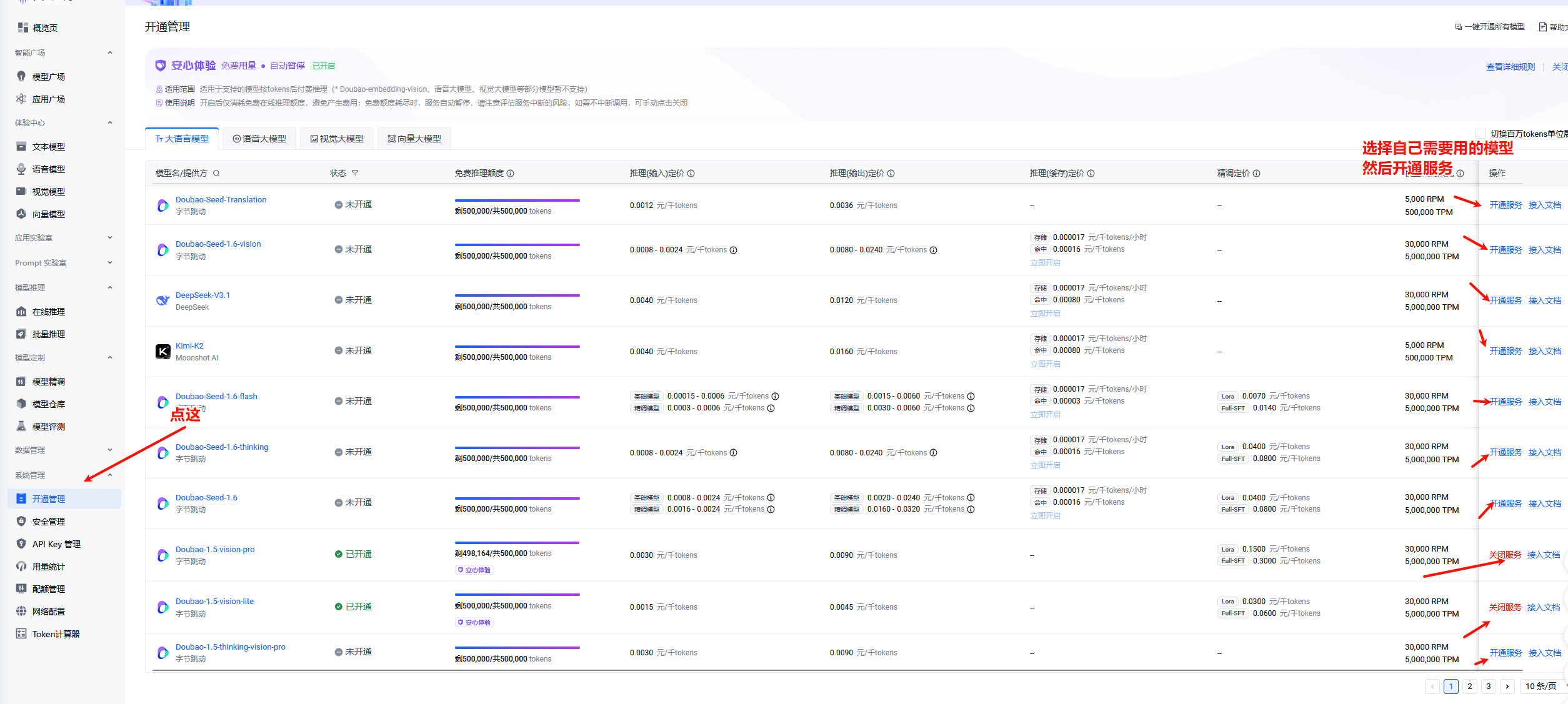The height and width of the screenshot is (704, 1568).
Task: Click info icon next to 精调定价
Action: coord(1257,174)
